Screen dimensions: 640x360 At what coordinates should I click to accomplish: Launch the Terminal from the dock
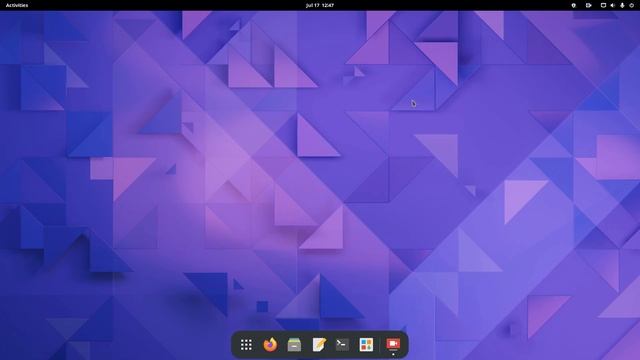coord(342,345)
